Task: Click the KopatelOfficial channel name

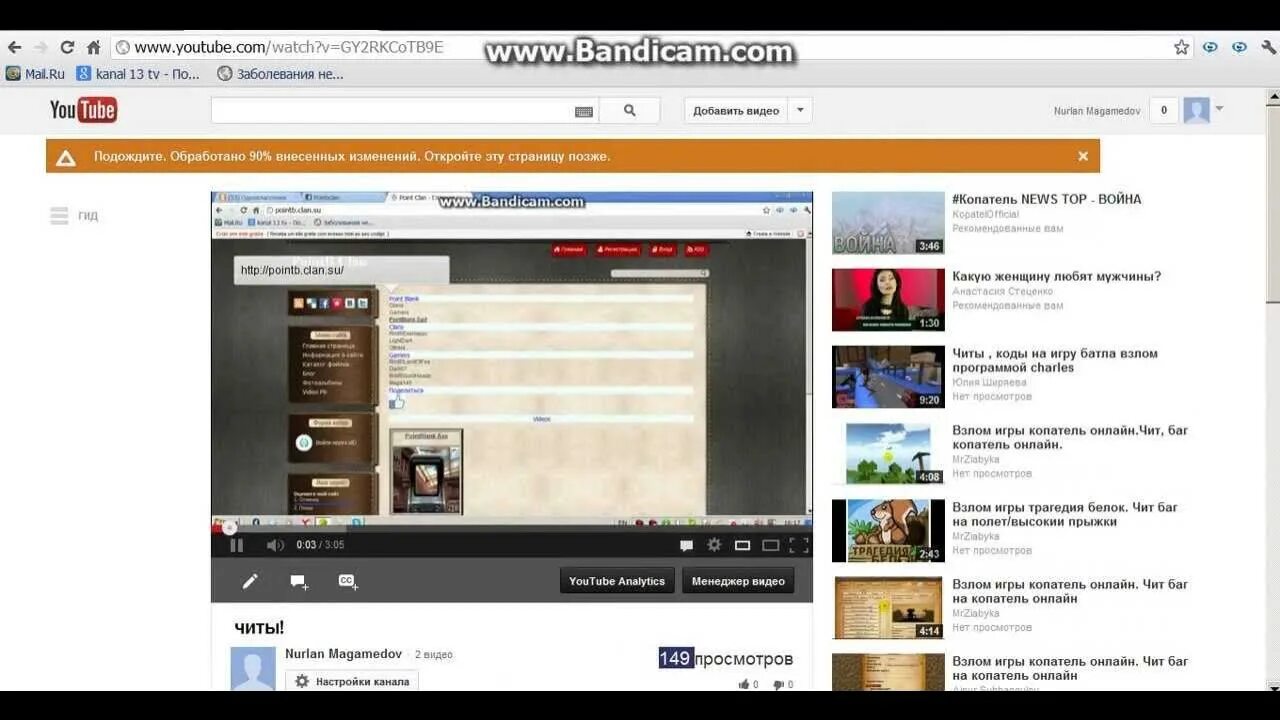Action: 985,214
